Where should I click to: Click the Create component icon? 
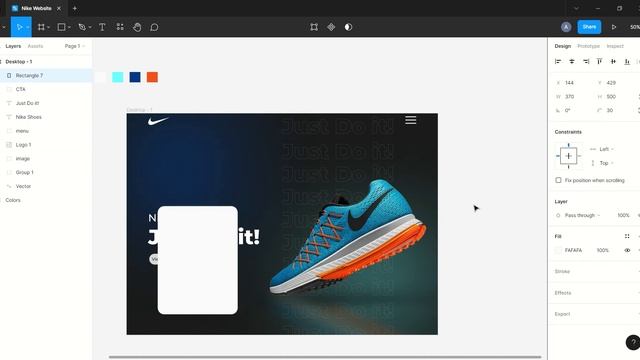pos(331,27)
